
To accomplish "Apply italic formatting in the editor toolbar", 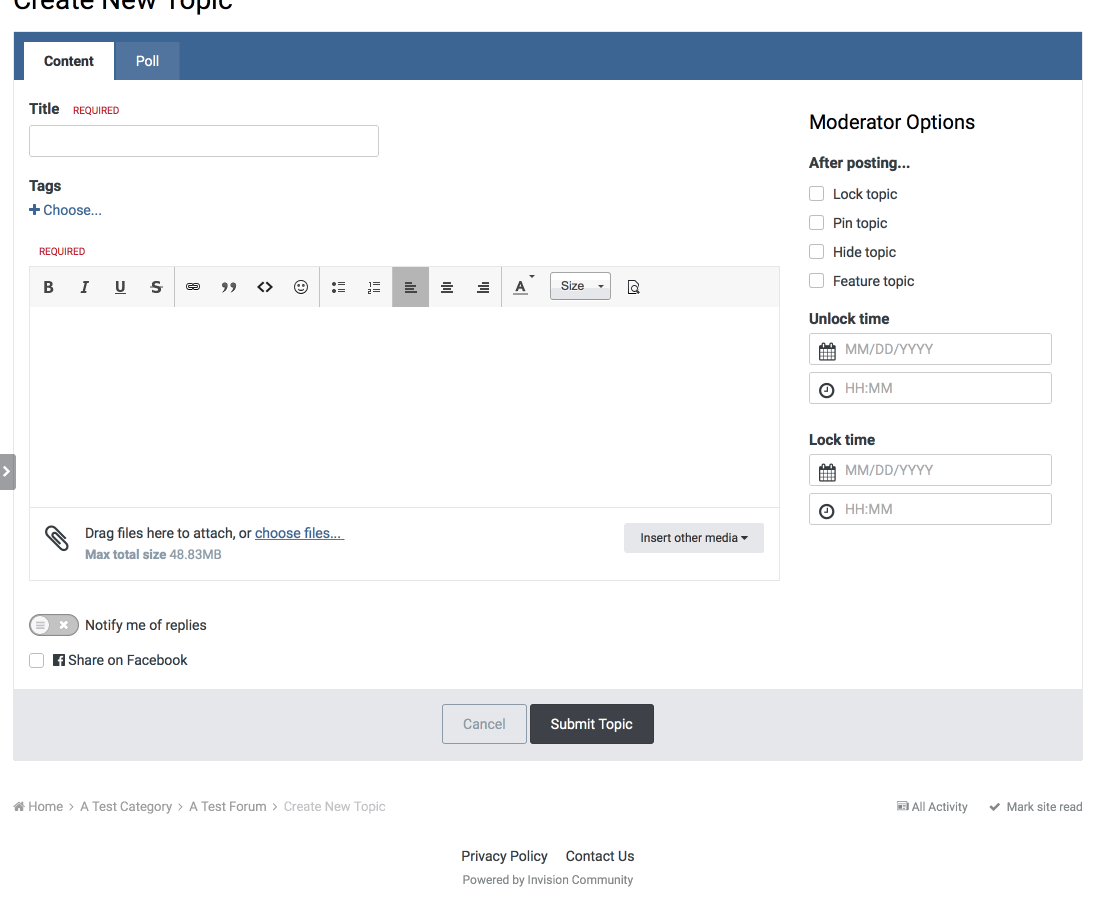I will coord(84,287).
